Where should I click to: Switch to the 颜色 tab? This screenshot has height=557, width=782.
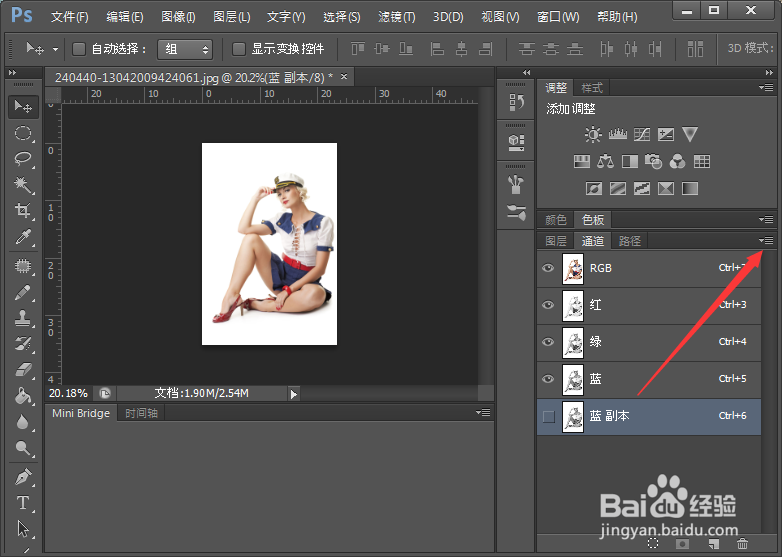click(556, 219)
